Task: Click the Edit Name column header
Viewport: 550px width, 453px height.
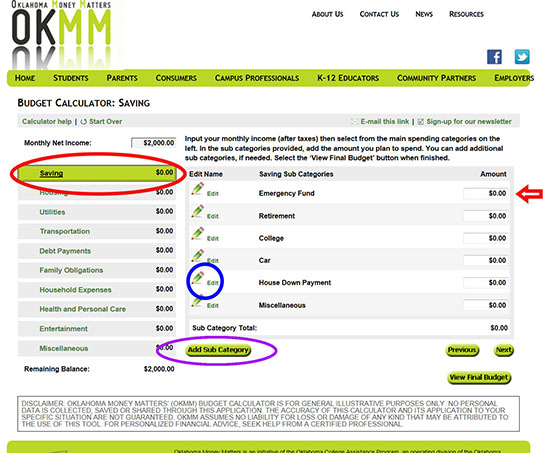Action: [x=206, y=174]
